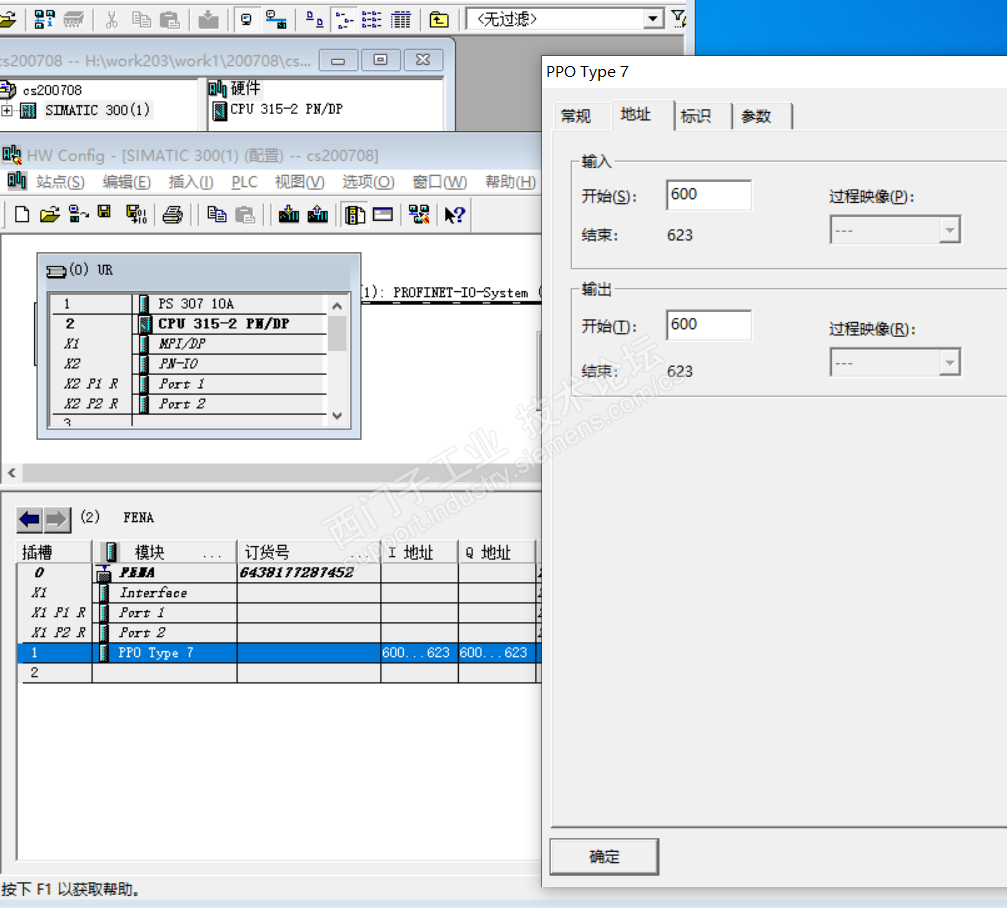Open Configure Network icon in HW Config toolbar
This screenshot has width=1007, height=908.
(419, 214)
